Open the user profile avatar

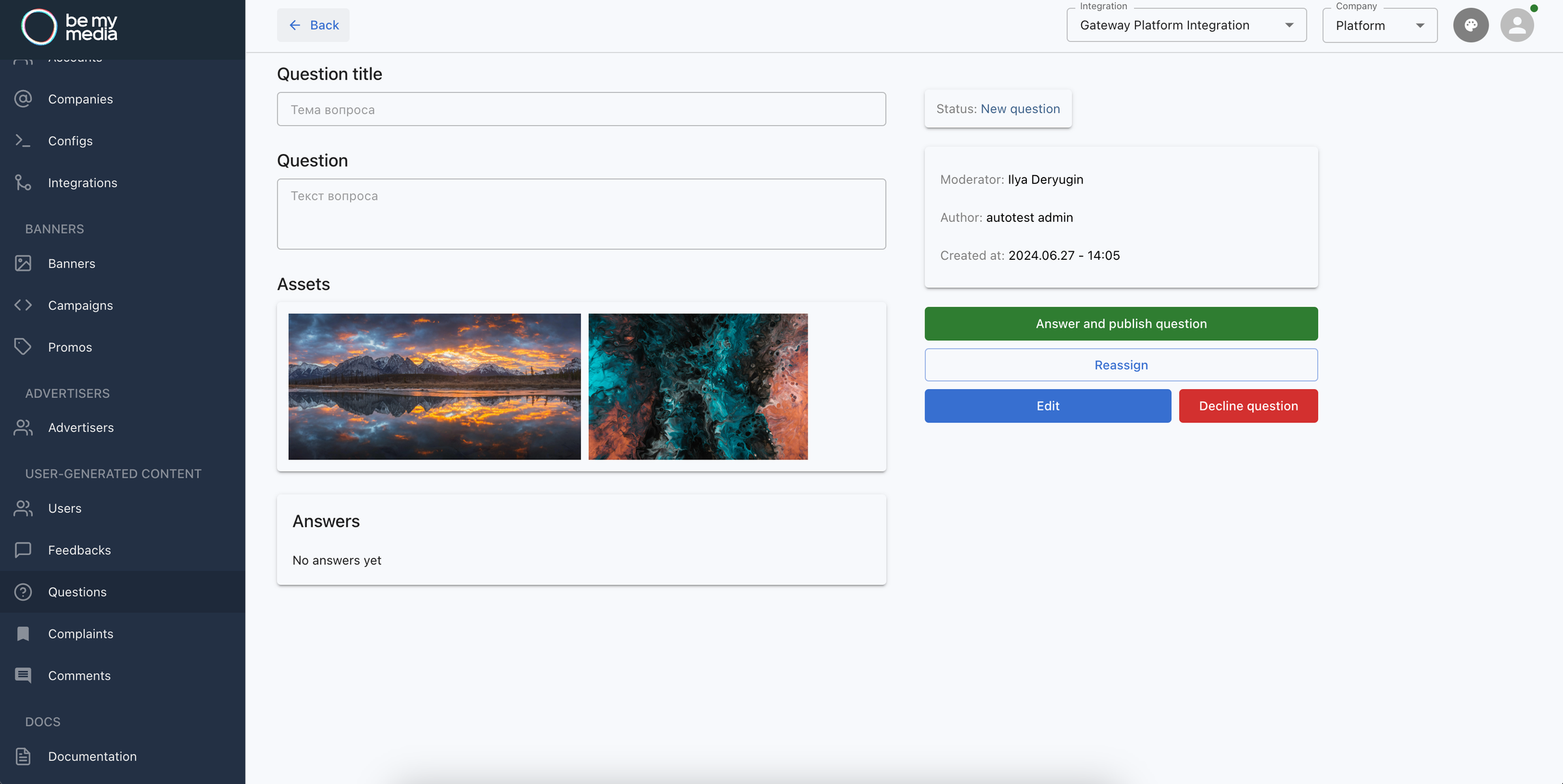1516,25
